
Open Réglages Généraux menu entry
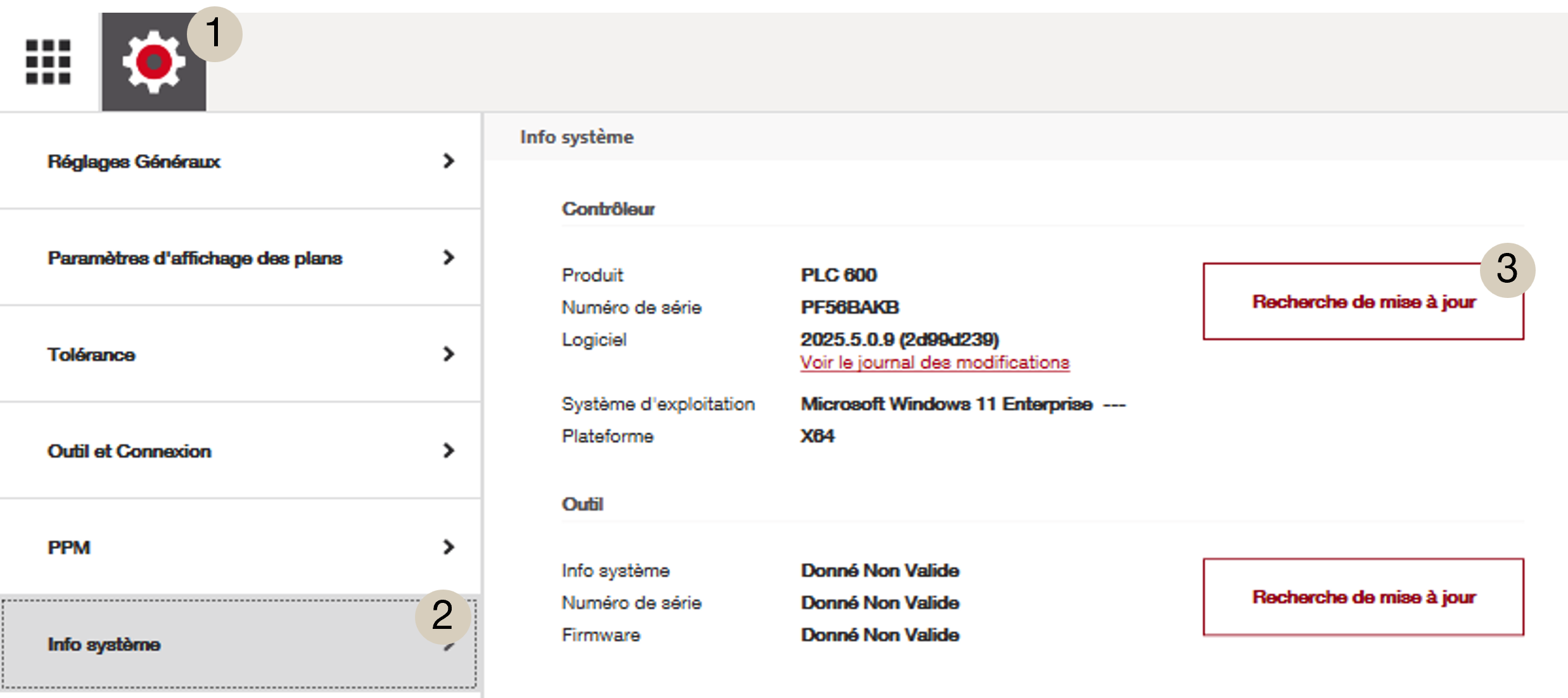click(134, 162)
